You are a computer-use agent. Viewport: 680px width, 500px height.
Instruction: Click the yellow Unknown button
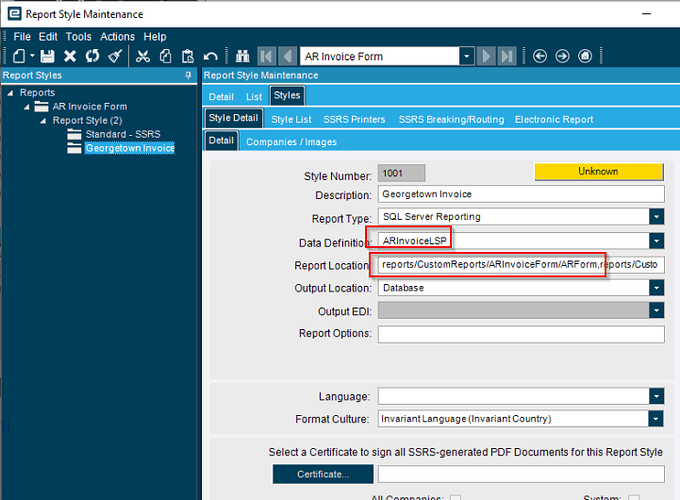598,172
